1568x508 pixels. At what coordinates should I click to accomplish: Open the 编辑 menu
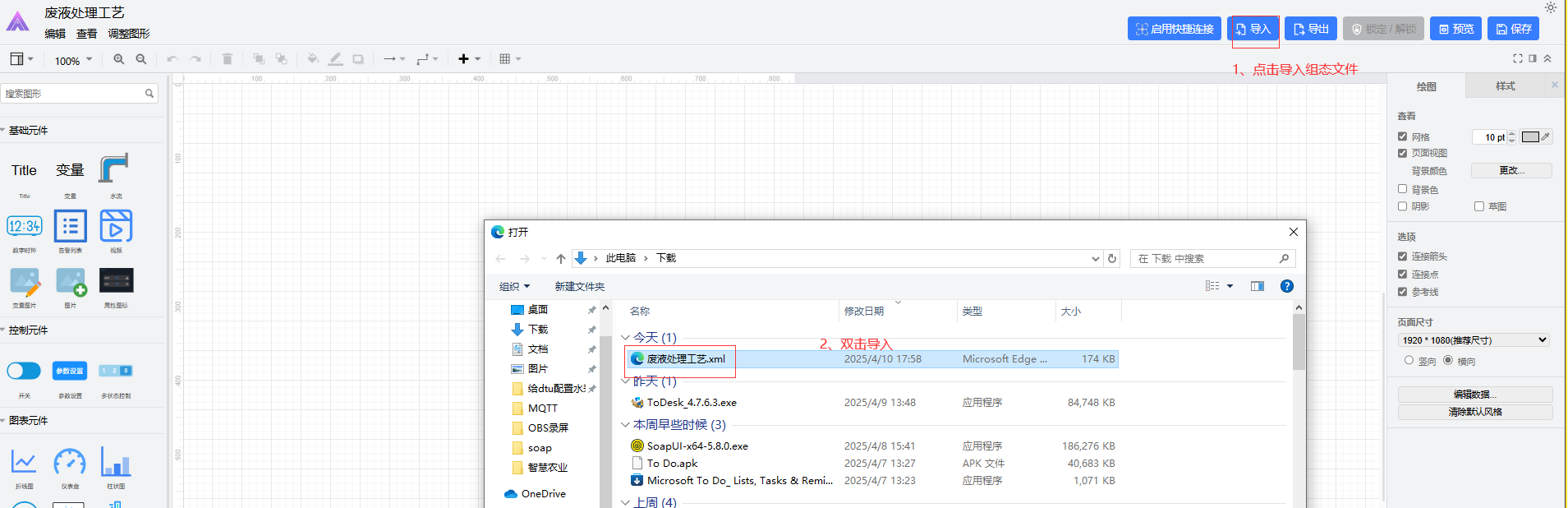tap(55, 34)
